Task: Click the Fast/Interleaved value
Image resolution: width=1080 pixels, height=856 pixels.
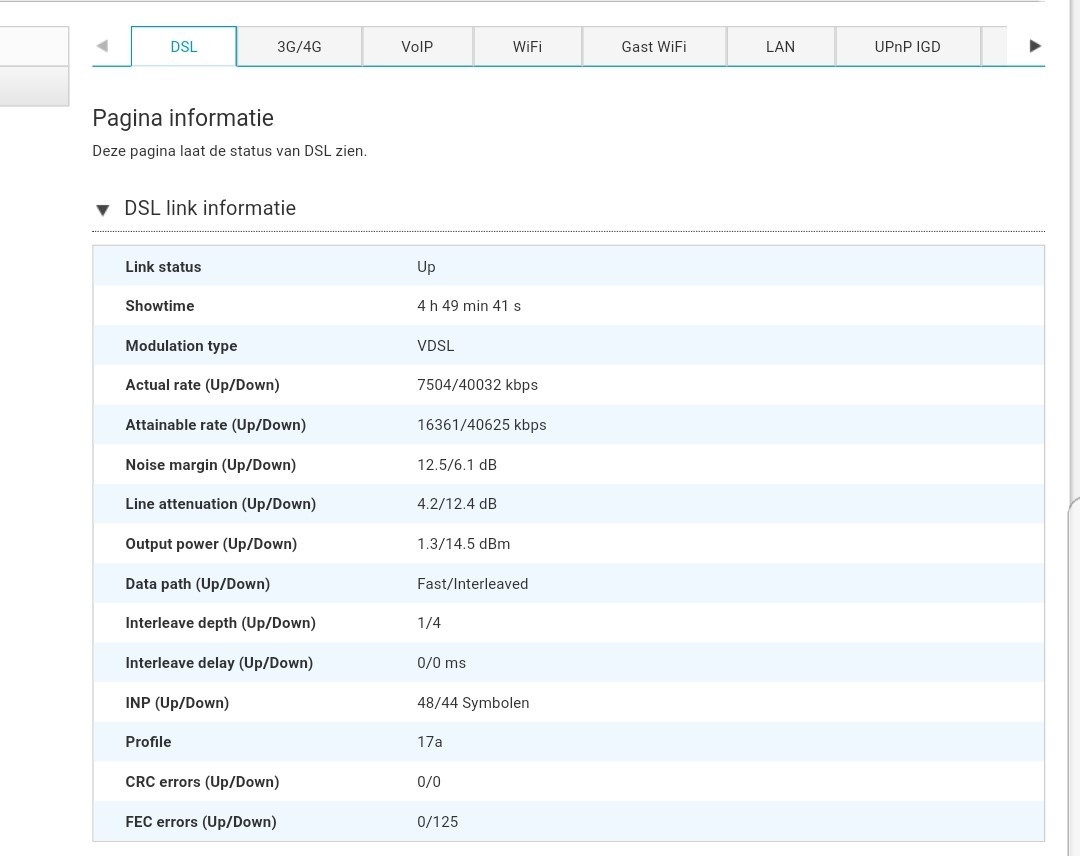Action: tap(472, 584)
